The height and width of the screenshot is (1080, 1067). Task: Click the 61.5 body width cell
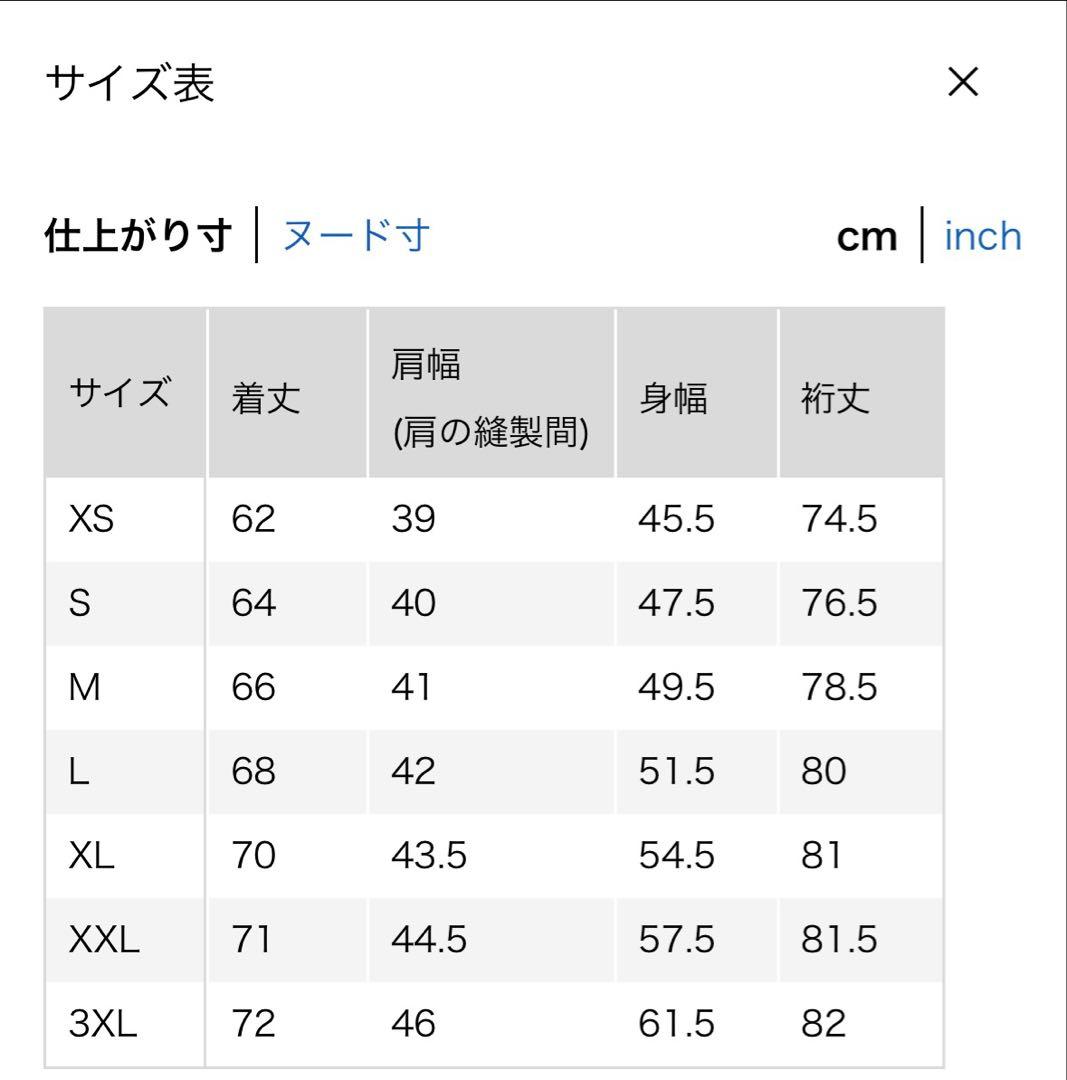[x=676, y=1024]
